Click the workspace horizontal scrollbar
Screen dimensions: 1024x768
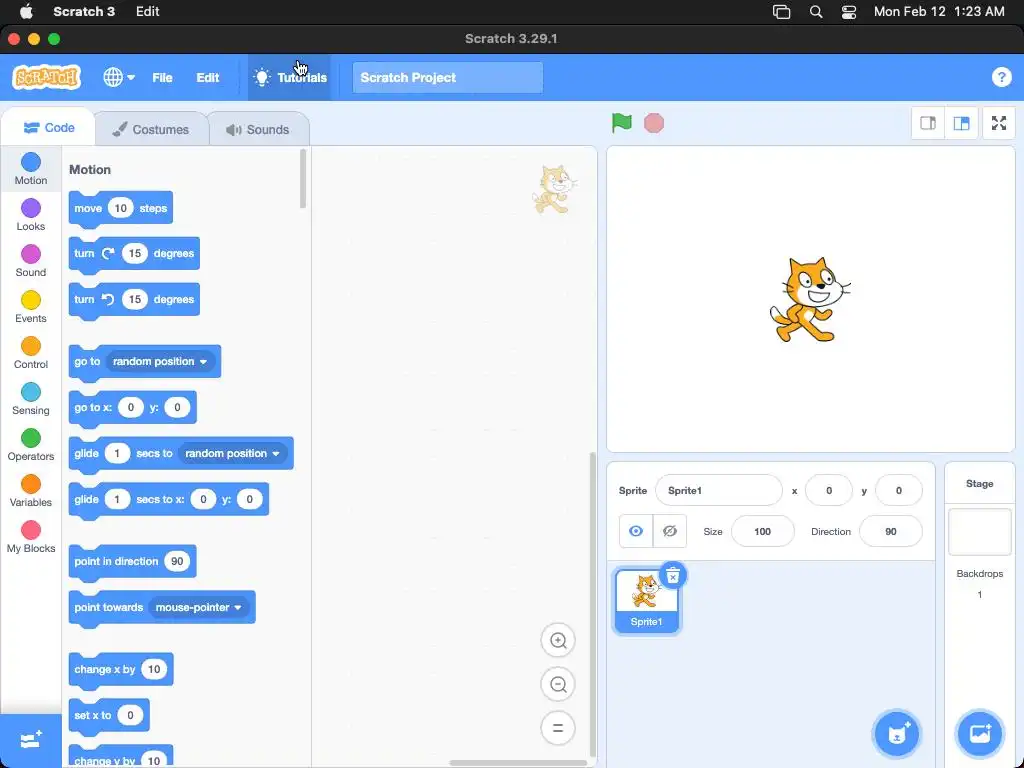coord(519,762)
